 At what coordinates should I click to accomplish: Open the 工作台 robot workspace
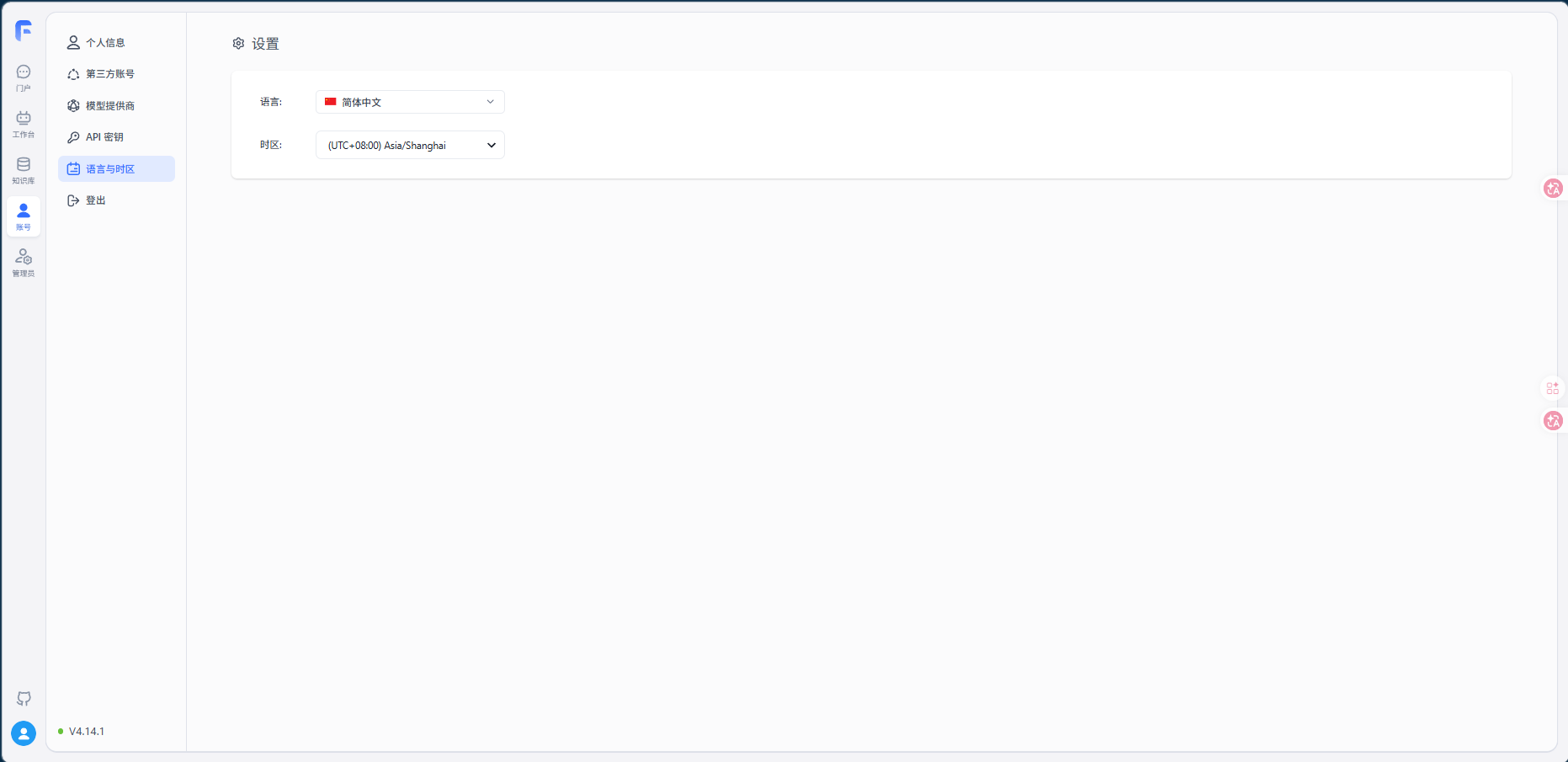[x=24, y=124]
